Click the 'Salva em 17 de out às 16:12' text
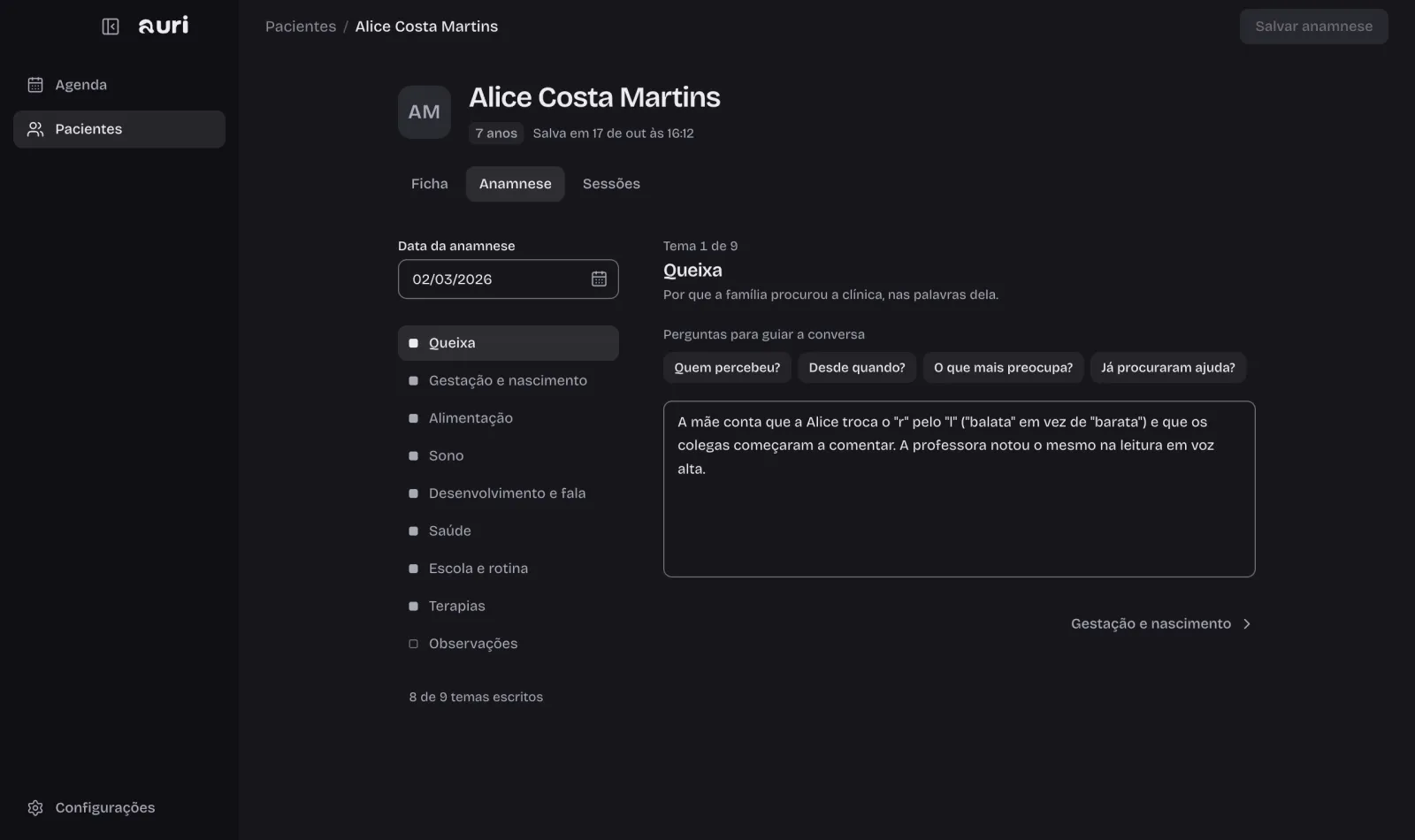 [x=613, y=134]
